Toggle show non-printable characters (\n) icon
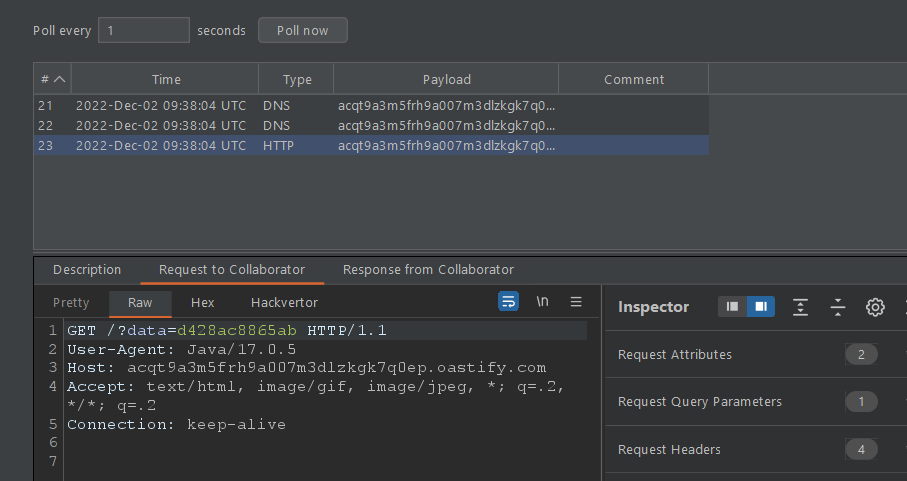This screenshot has height=481, width=907. (543, 302)
